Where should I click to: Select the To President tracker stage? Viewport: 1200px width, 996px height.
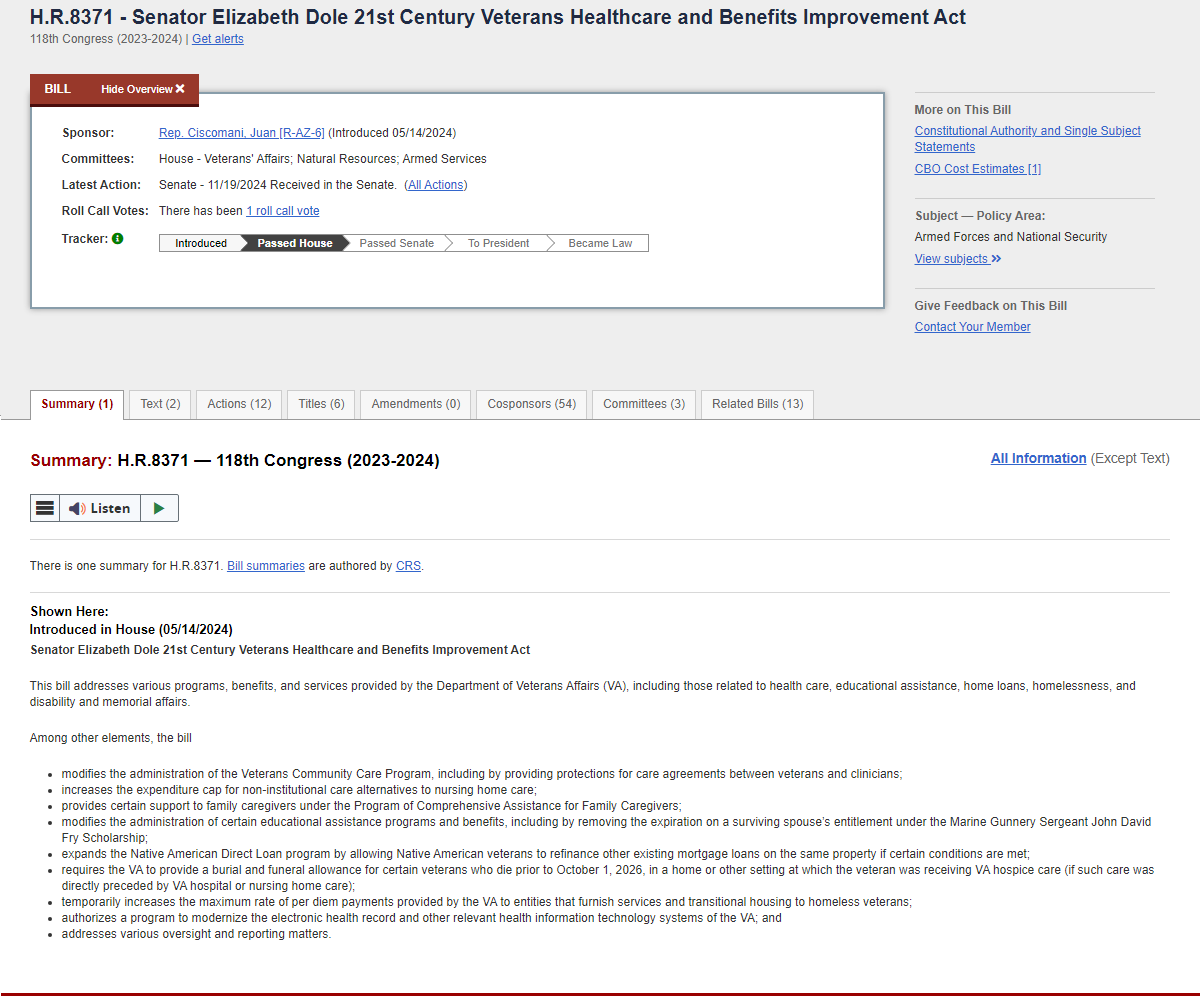[x=499, y=243]
